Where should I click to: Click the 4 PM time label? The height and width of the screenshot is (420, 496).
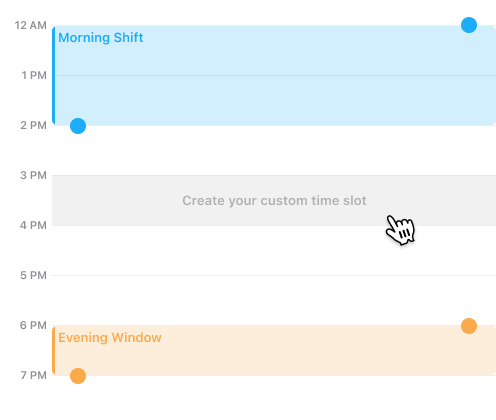pyautogui.click(x=33, y=225)
